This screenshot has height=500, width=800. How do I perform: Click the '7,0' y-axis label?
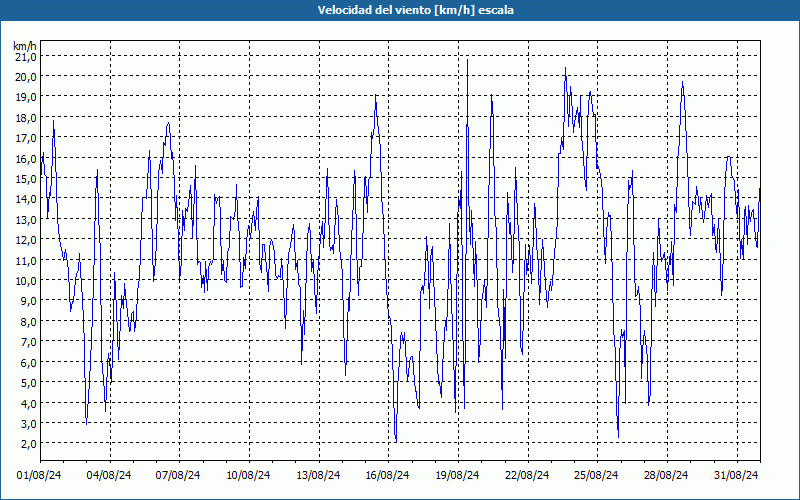(29, 342)
